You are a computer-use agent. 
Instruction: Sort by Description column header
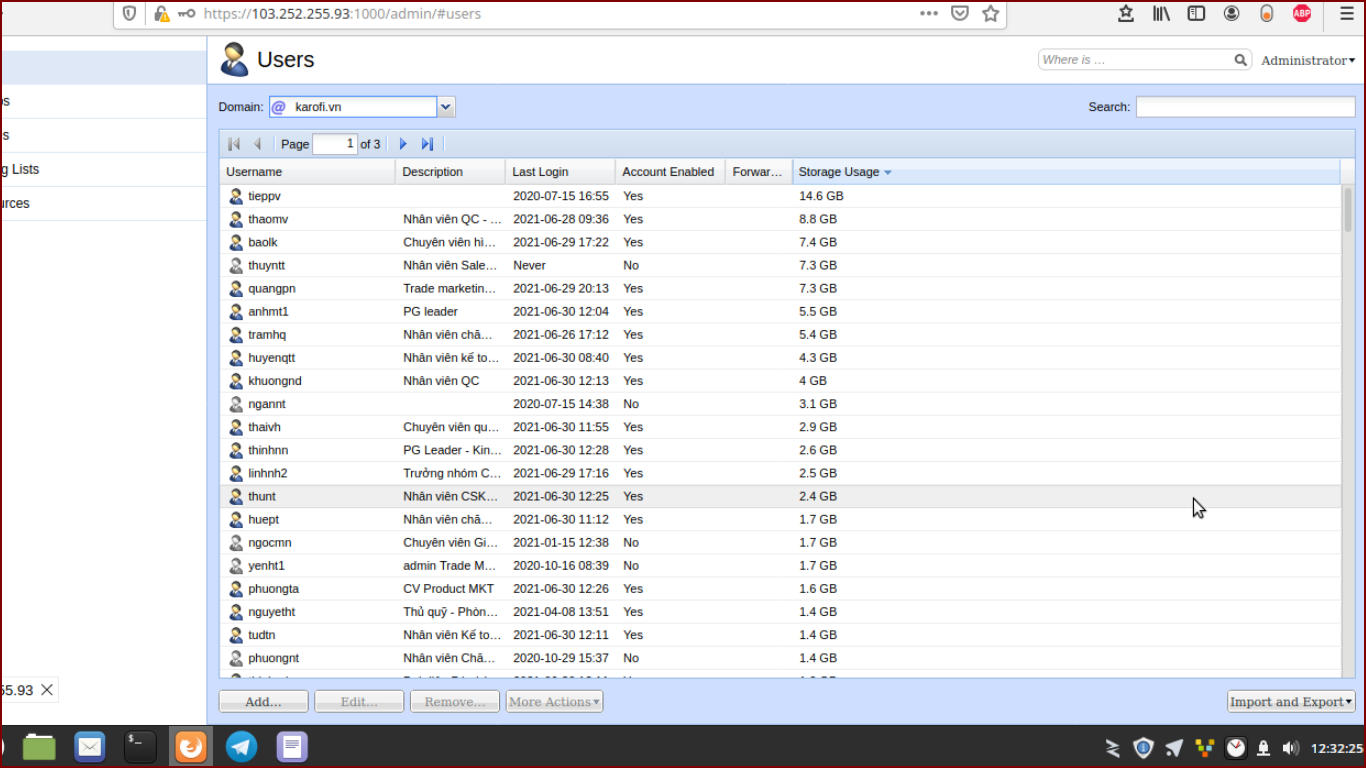pos(451,172)
